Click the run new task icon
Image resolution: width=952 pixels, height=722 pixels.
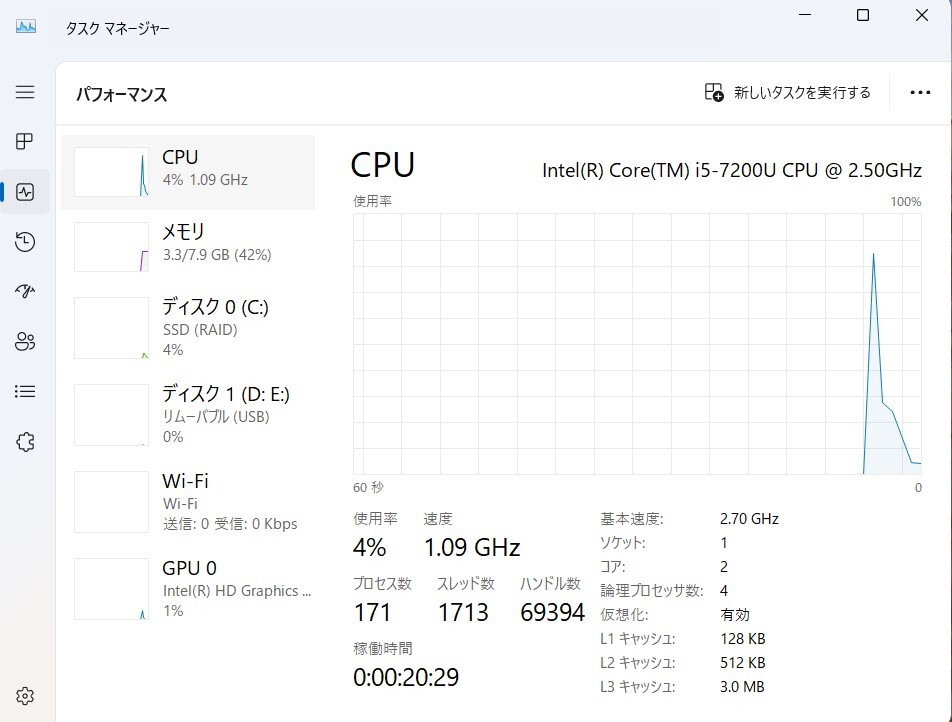[x=714, y=92]
